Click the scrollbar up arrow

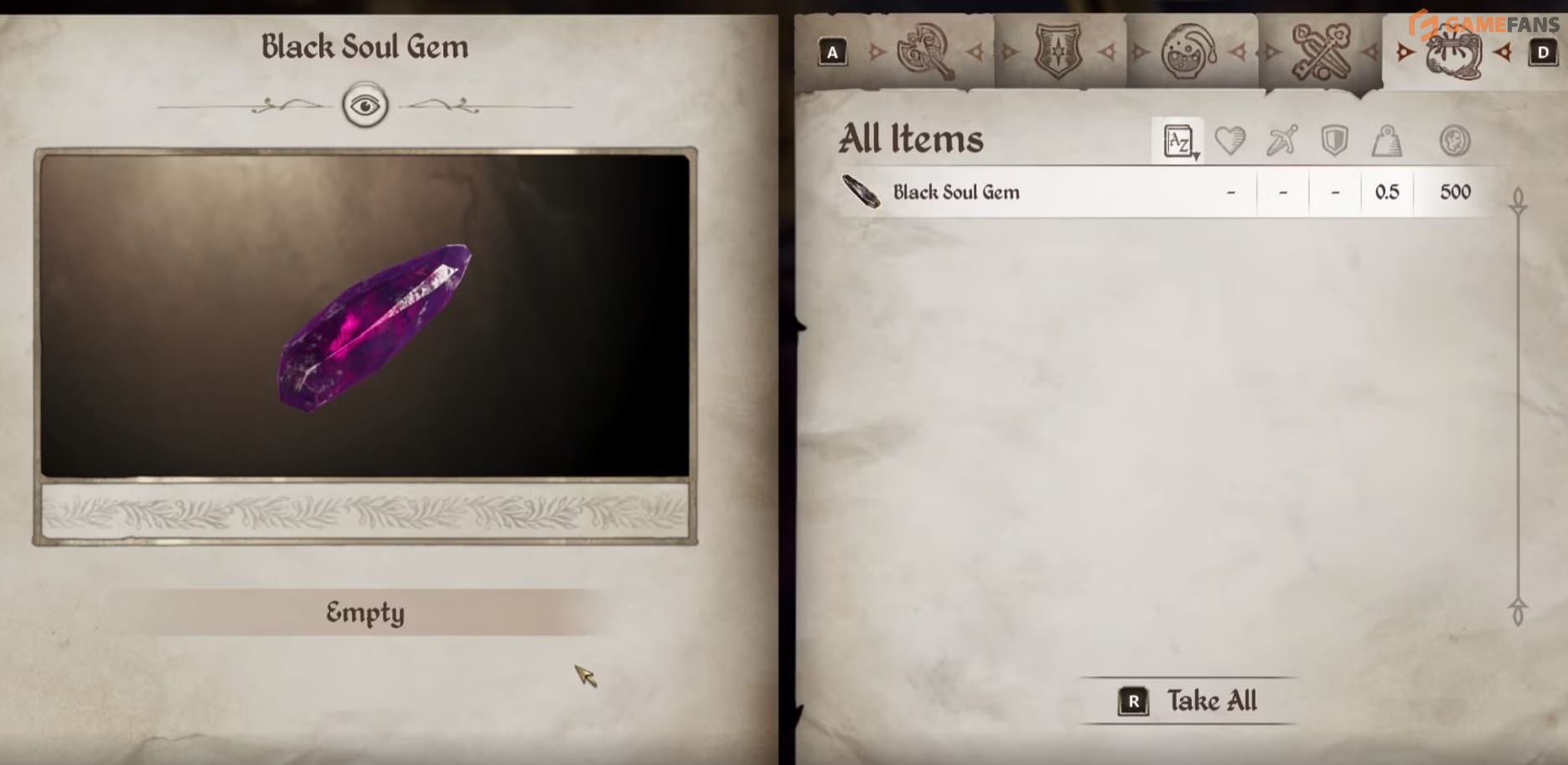(1518, 200)
